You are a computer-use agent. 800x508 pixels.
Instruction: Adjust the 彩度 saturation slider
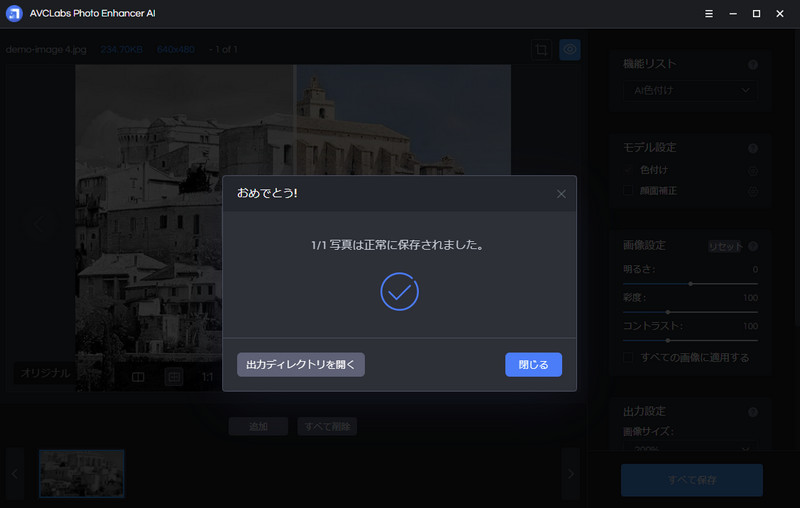pos(690,312)
